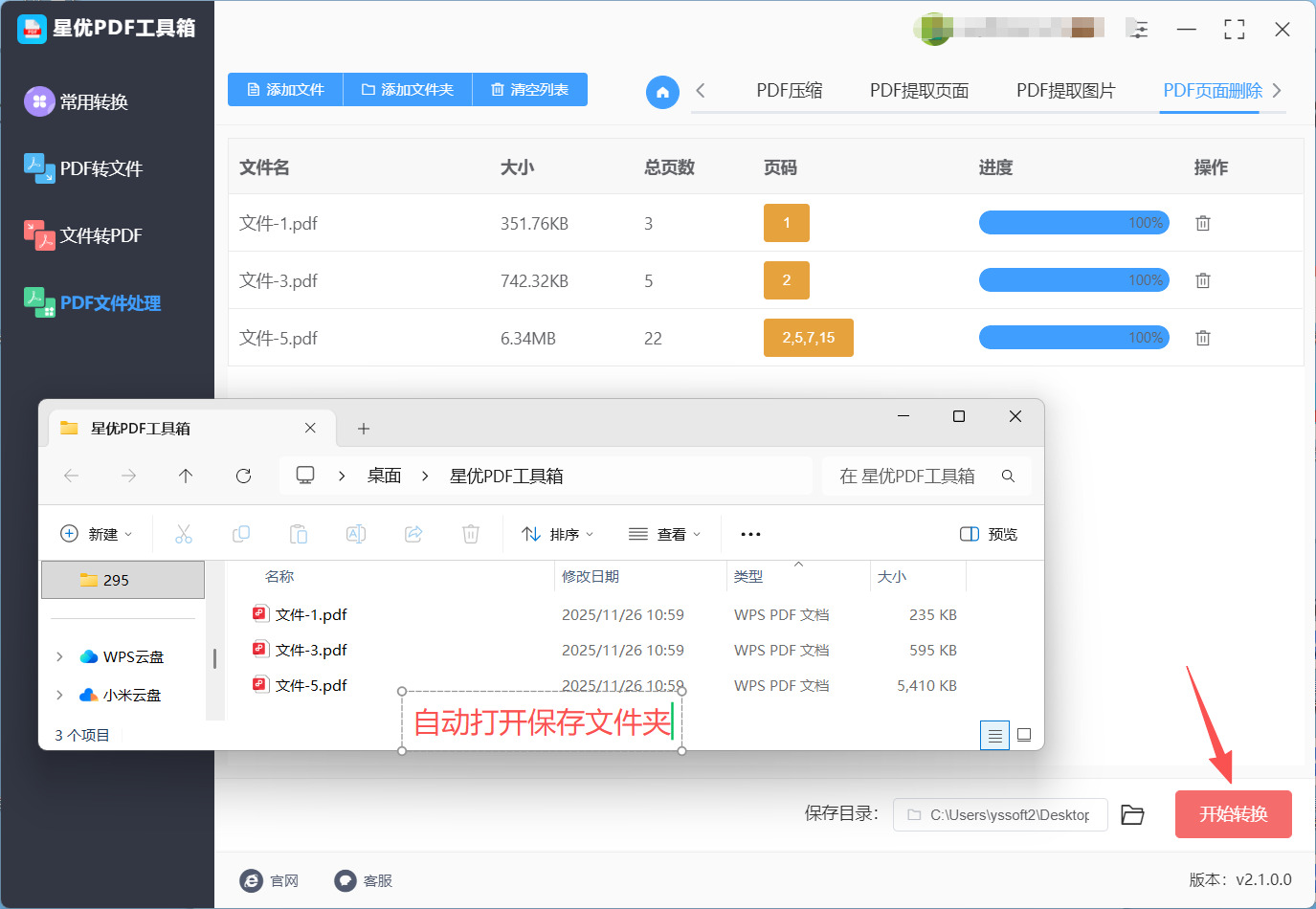Expand the 小米云盘 tree node

(59, 695)
